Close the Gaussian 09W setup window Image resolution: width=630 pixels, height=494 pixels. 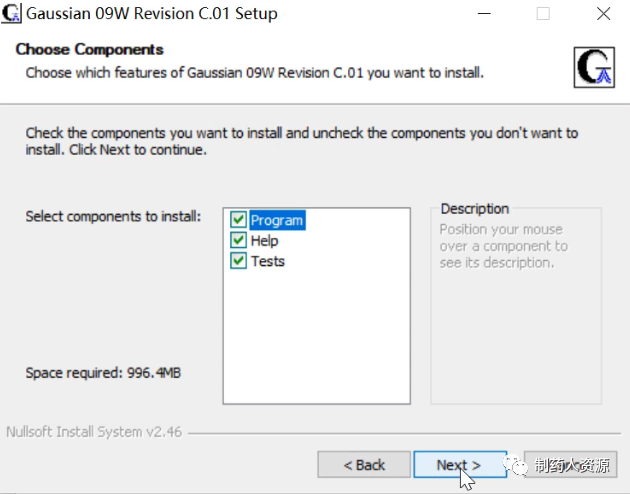603,14
